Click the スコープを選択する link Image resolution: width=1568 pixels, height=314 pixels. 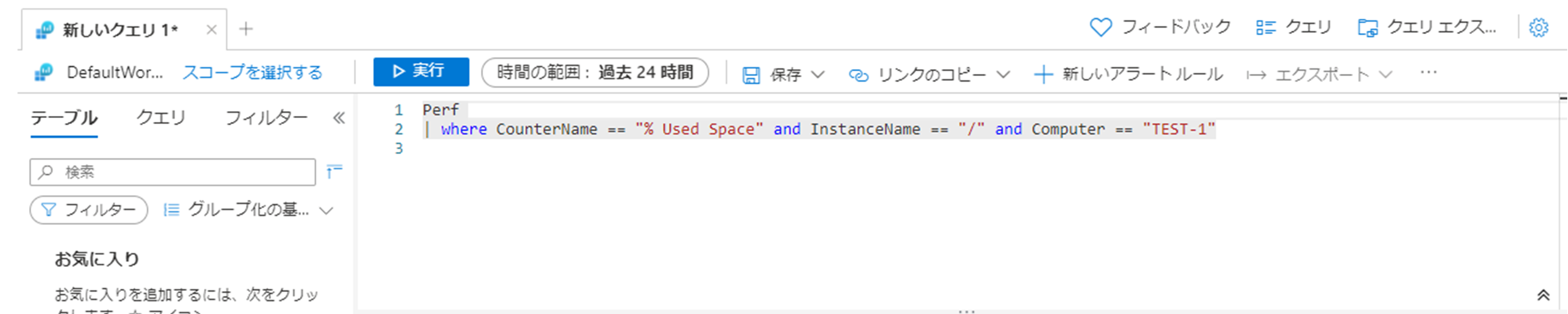(x=252, y=73)
